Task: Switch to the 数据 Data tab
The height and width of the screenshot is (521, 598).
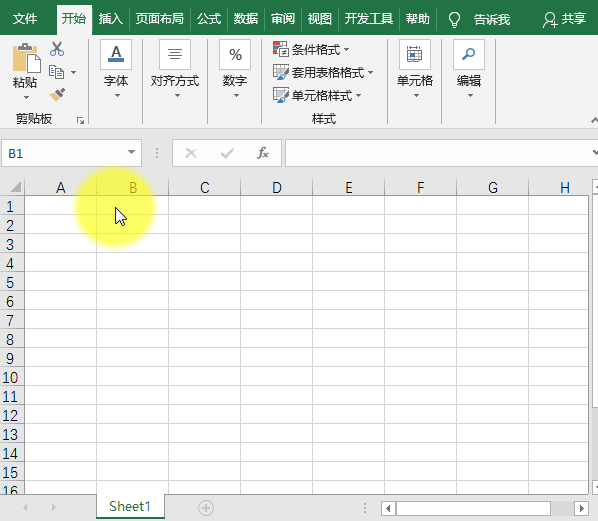Action: (246, 19)
